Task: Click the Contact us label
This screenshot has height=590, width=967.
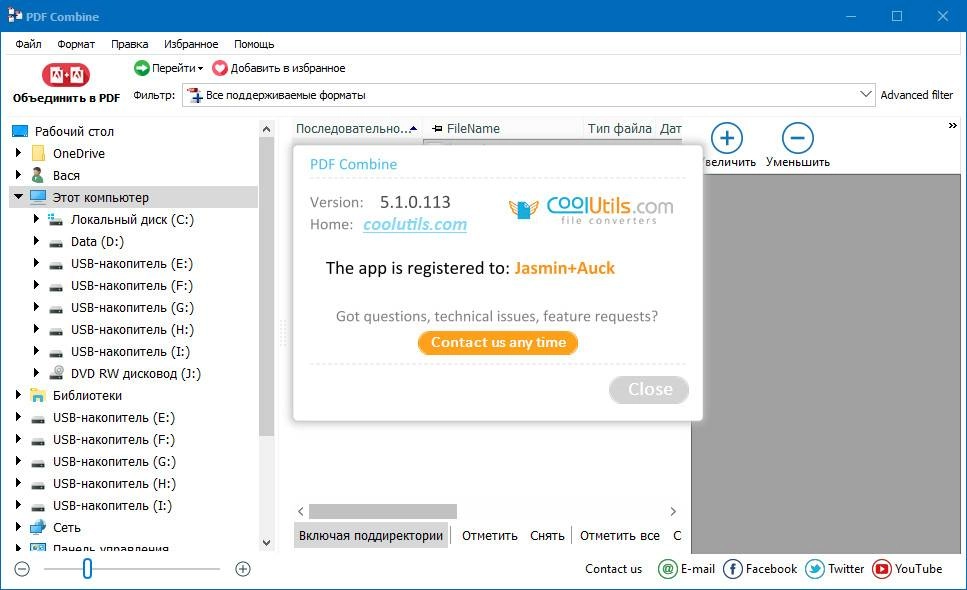Action: tap(613, 569)
